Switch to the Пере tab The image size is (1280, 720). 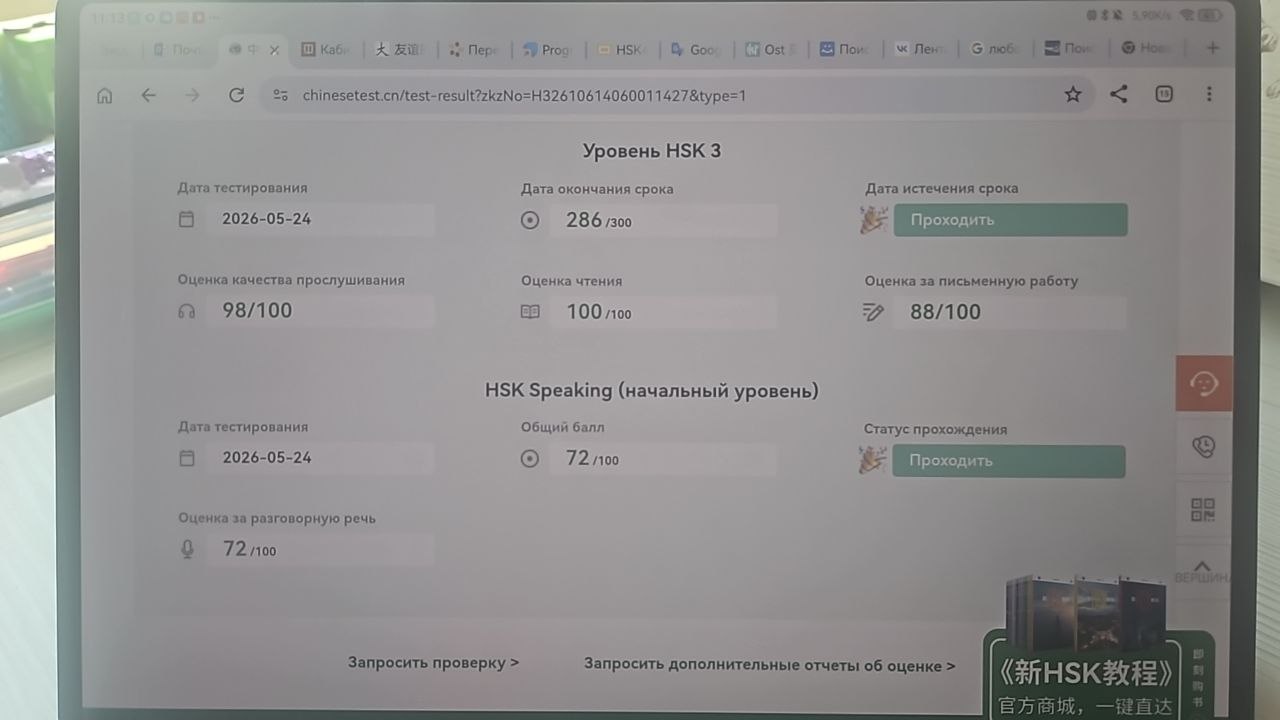(473, 50)
